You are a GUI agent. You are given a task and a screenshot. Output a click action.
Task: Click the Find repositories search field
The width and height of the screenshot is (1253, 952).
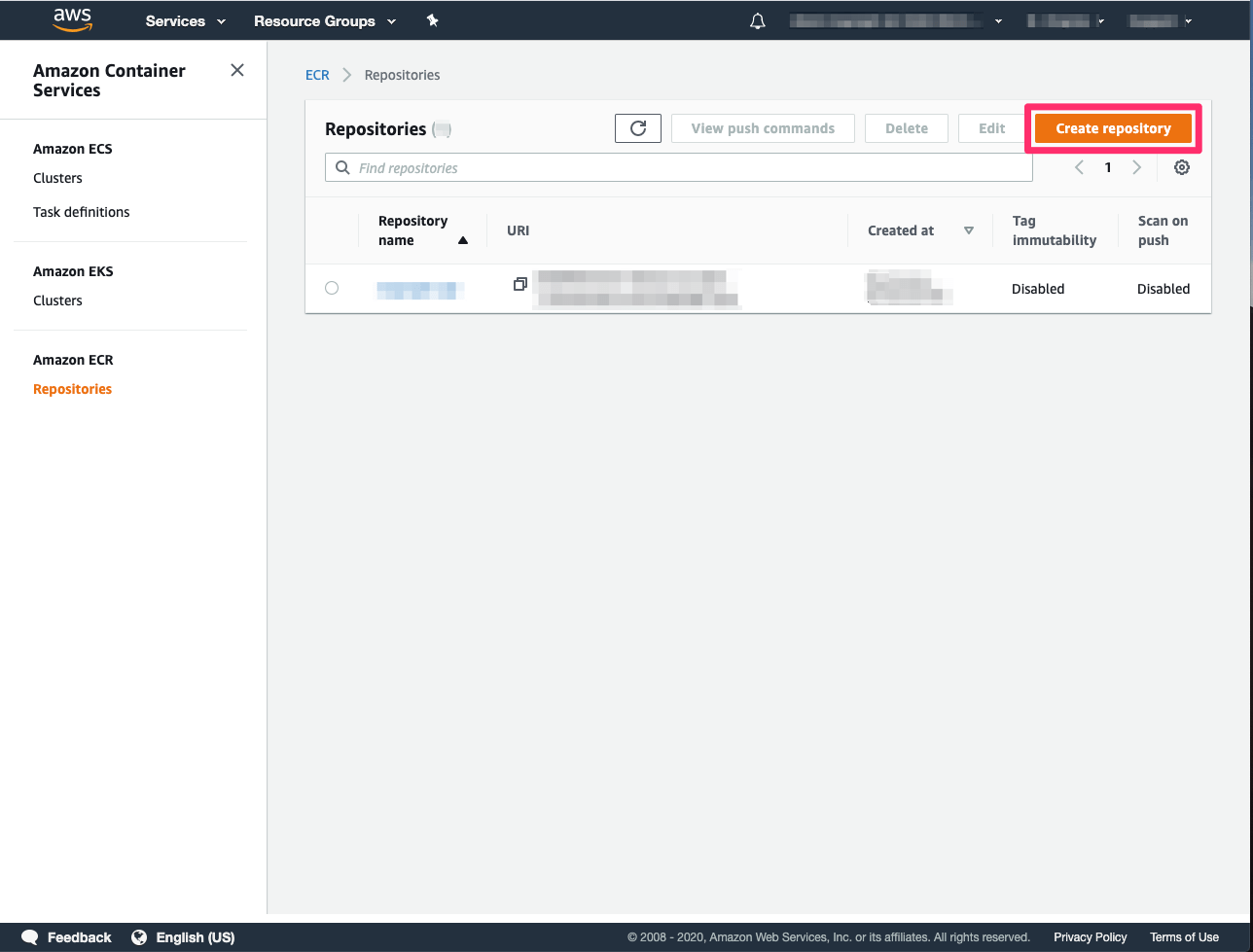pos(678,166)
